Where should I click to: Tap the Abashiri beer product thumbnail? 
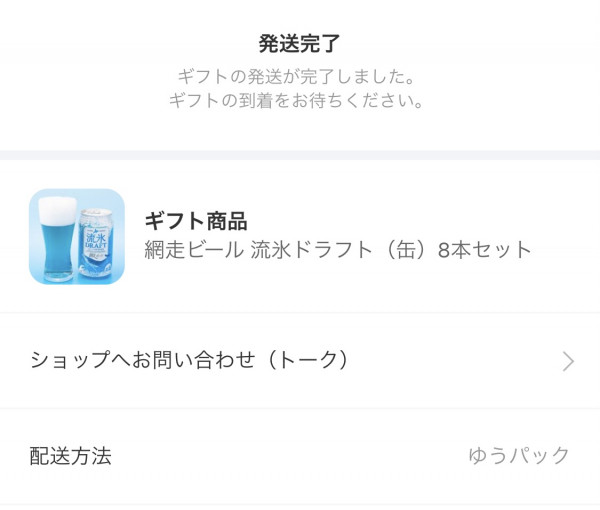[x=77, y=237]
